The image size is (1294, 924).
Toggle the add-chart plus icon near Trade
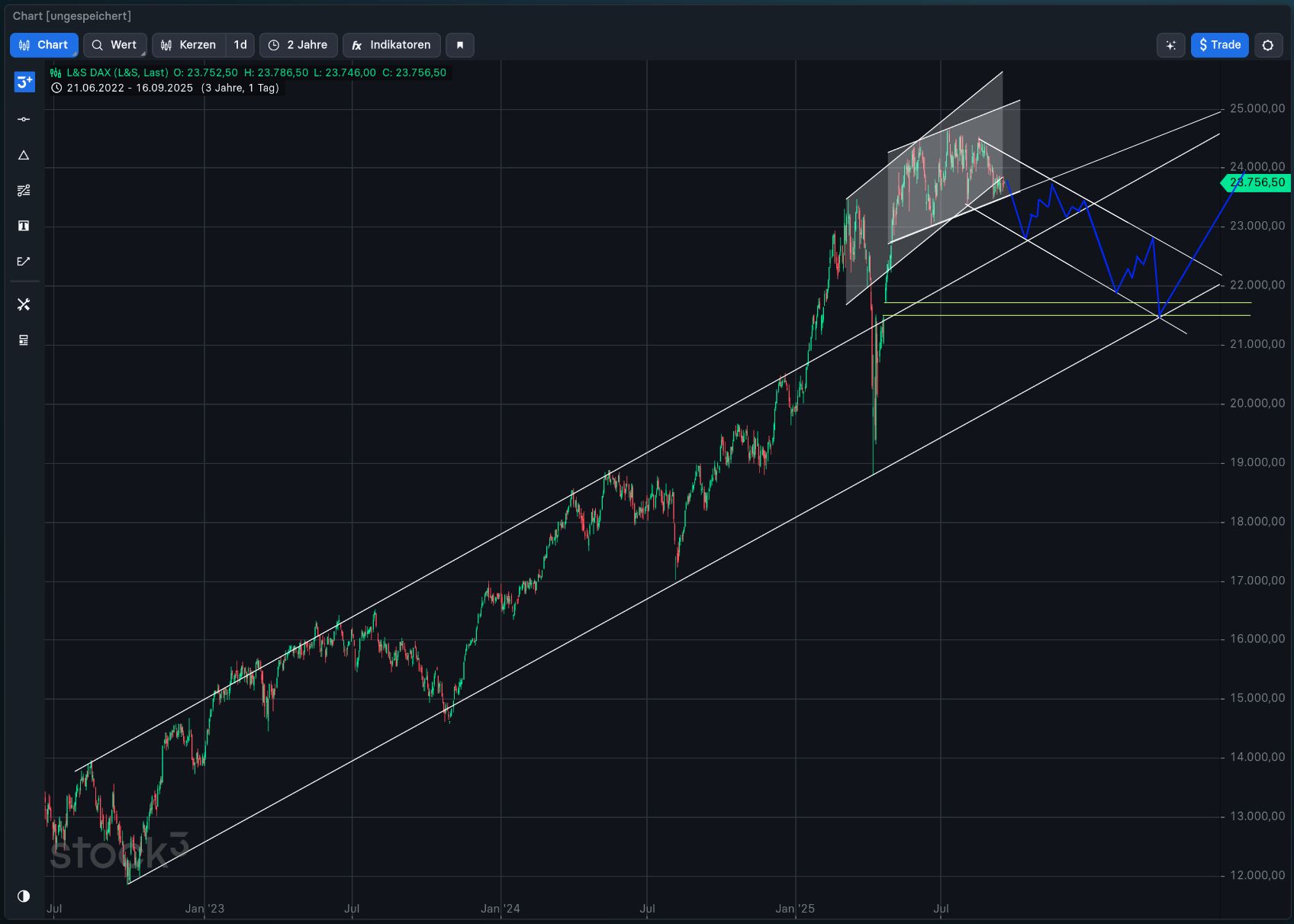pos(1170,45)
